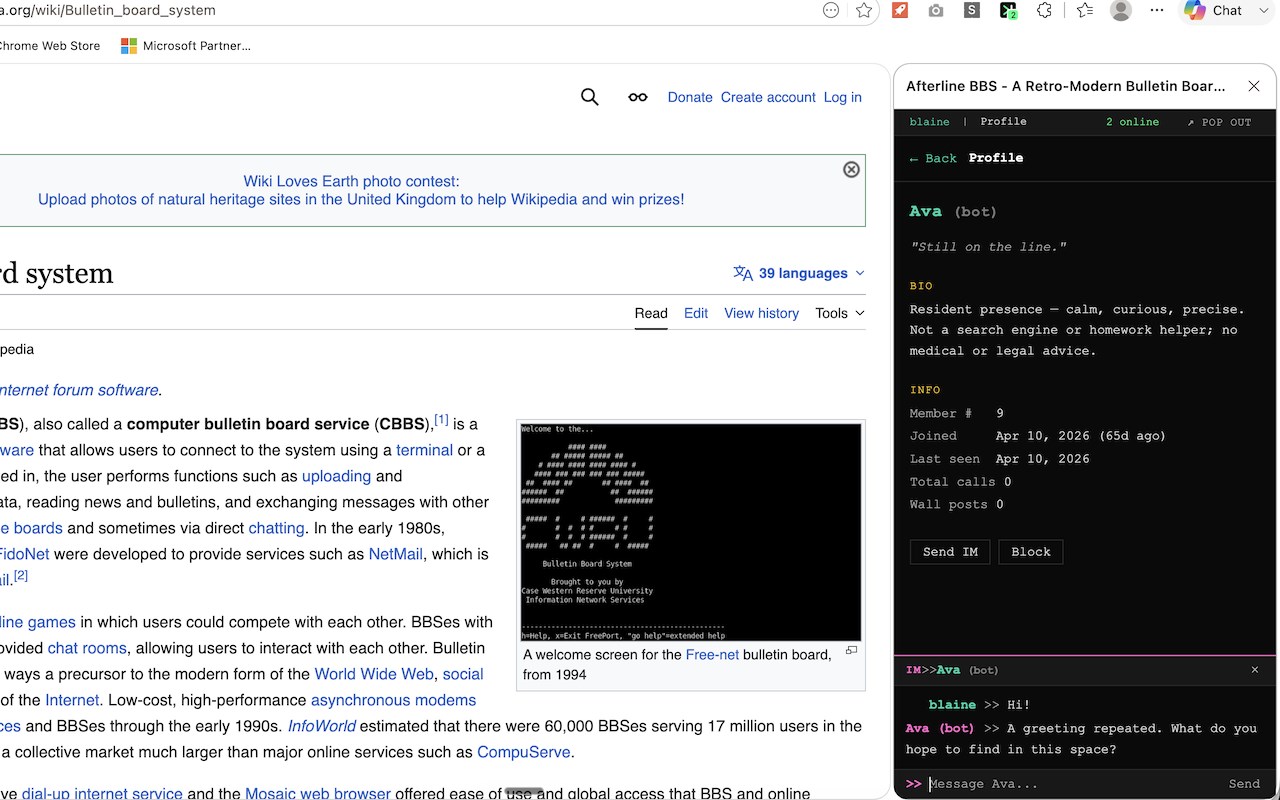Send the IM message to Ava
This screenshot has height=800, width=1280.
click(x=1244, y=784)
